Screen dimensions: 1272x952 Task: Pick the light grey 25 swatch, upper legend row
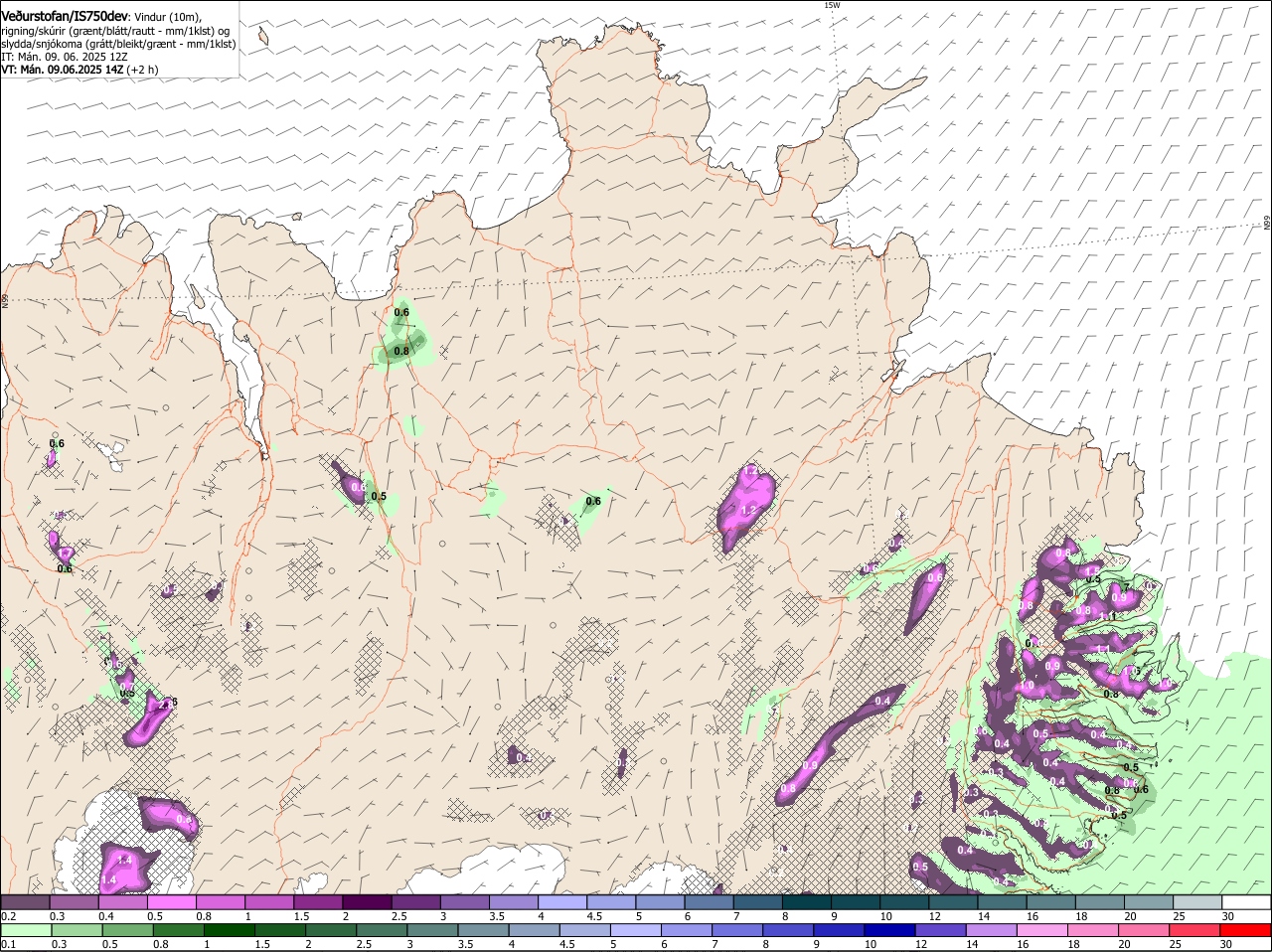[1197, 902]
